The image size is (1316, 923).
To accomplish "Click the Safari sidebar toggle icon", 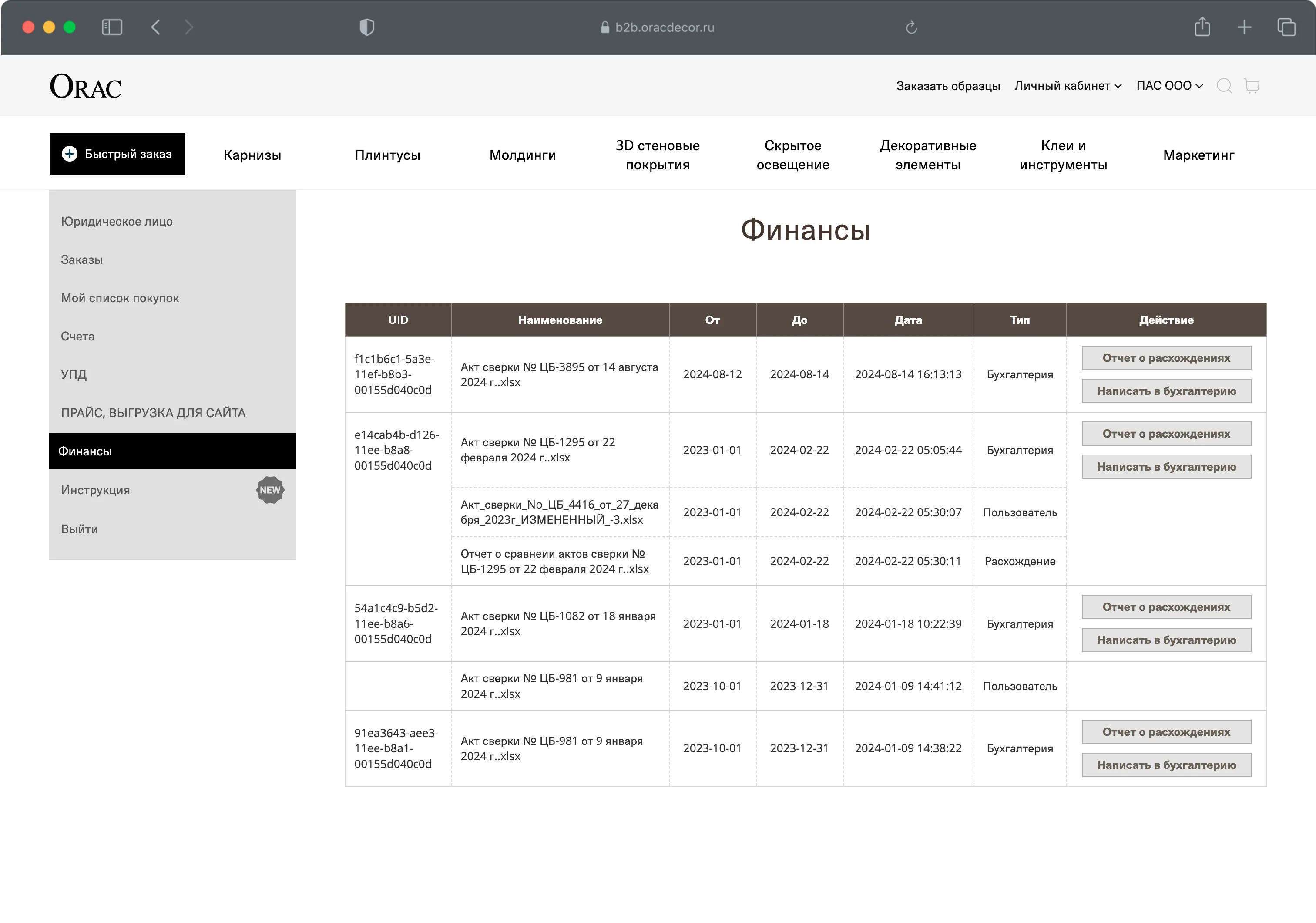I will coord(112,27).
